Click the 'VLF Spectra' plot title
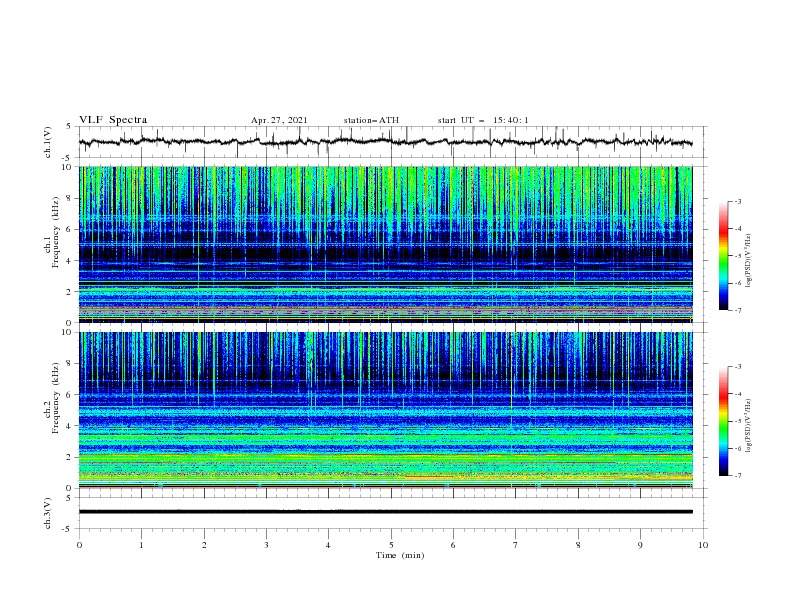 click(x=113, y=120)
